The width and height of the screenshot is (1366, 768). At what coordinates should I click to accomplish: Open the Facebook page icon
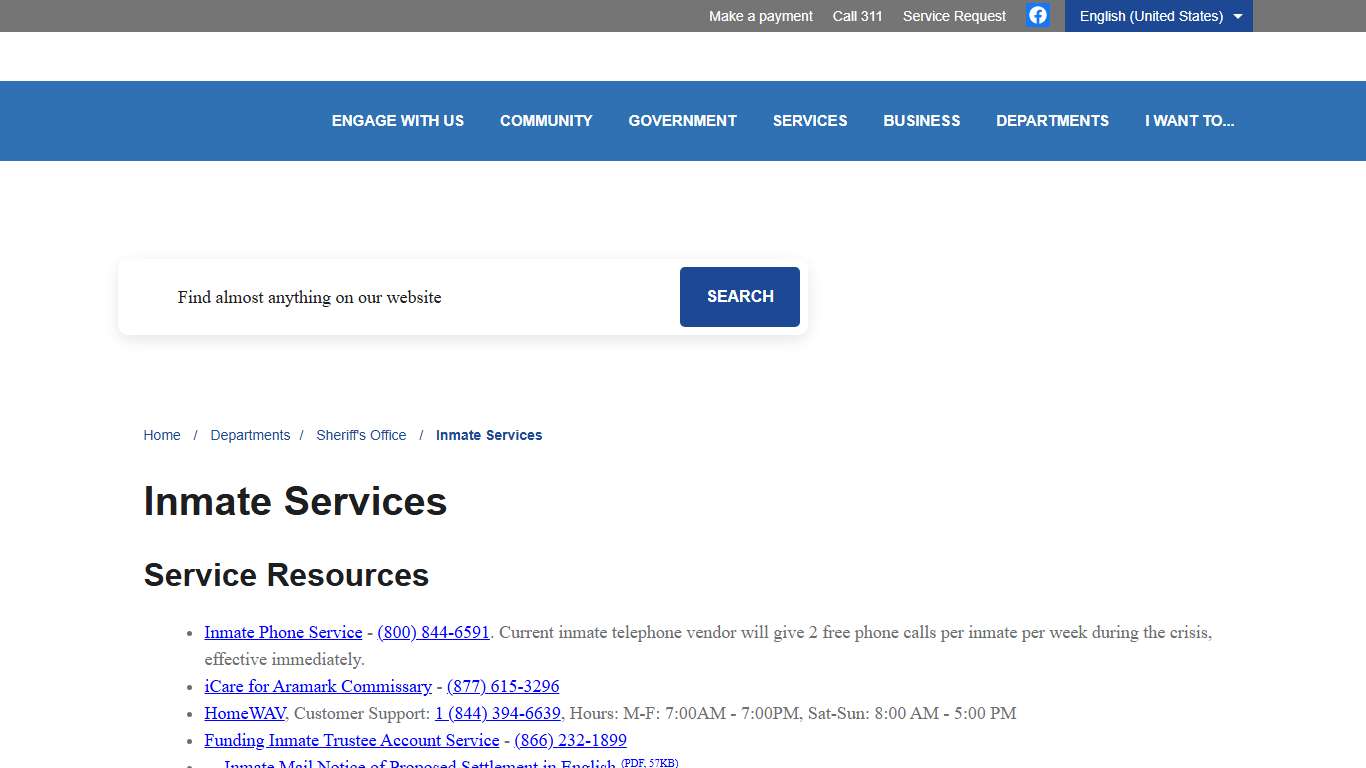pos(1037,15)
